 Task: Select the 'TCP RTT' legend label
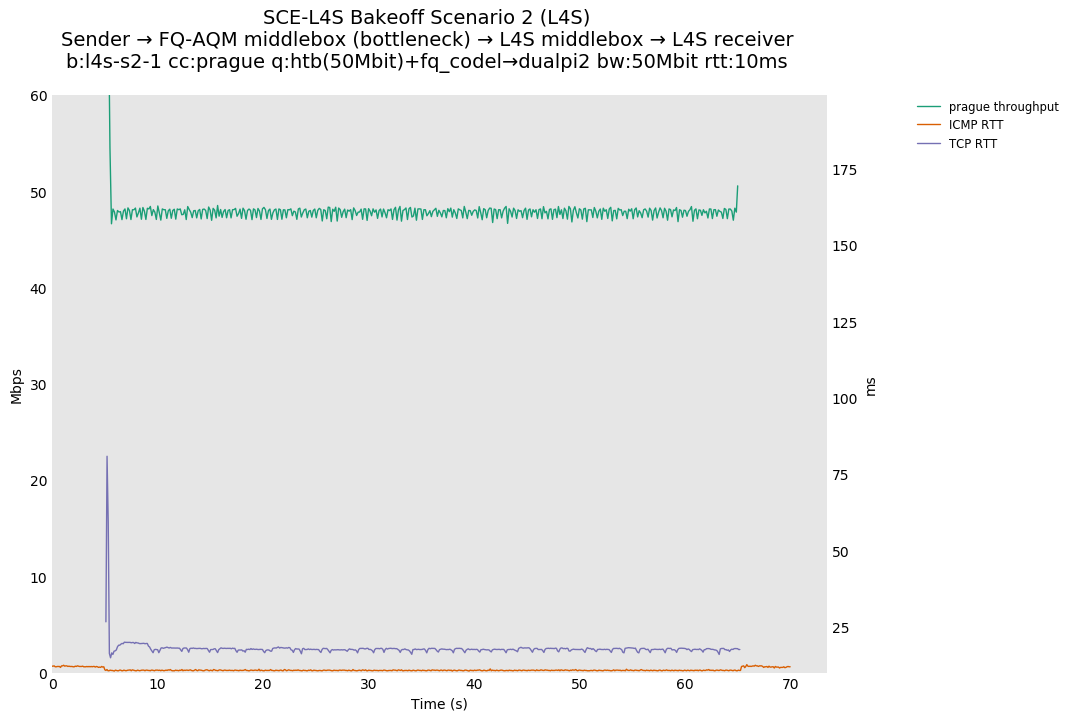pyautogui.click(x=972, y=144)
